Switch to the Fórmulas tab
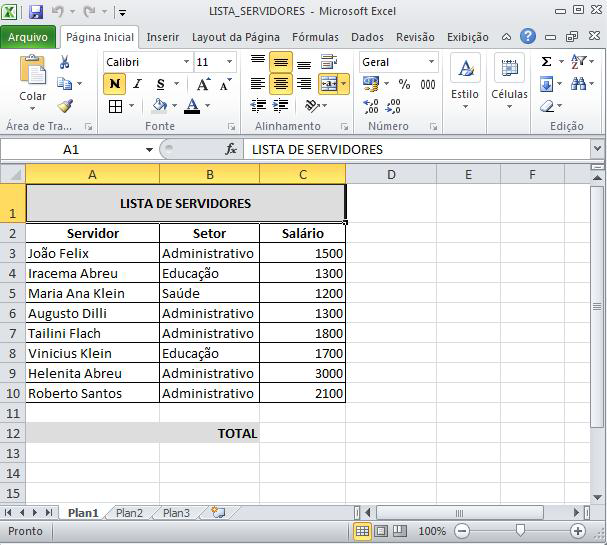 pyautogui.click(x=316, y=37)
